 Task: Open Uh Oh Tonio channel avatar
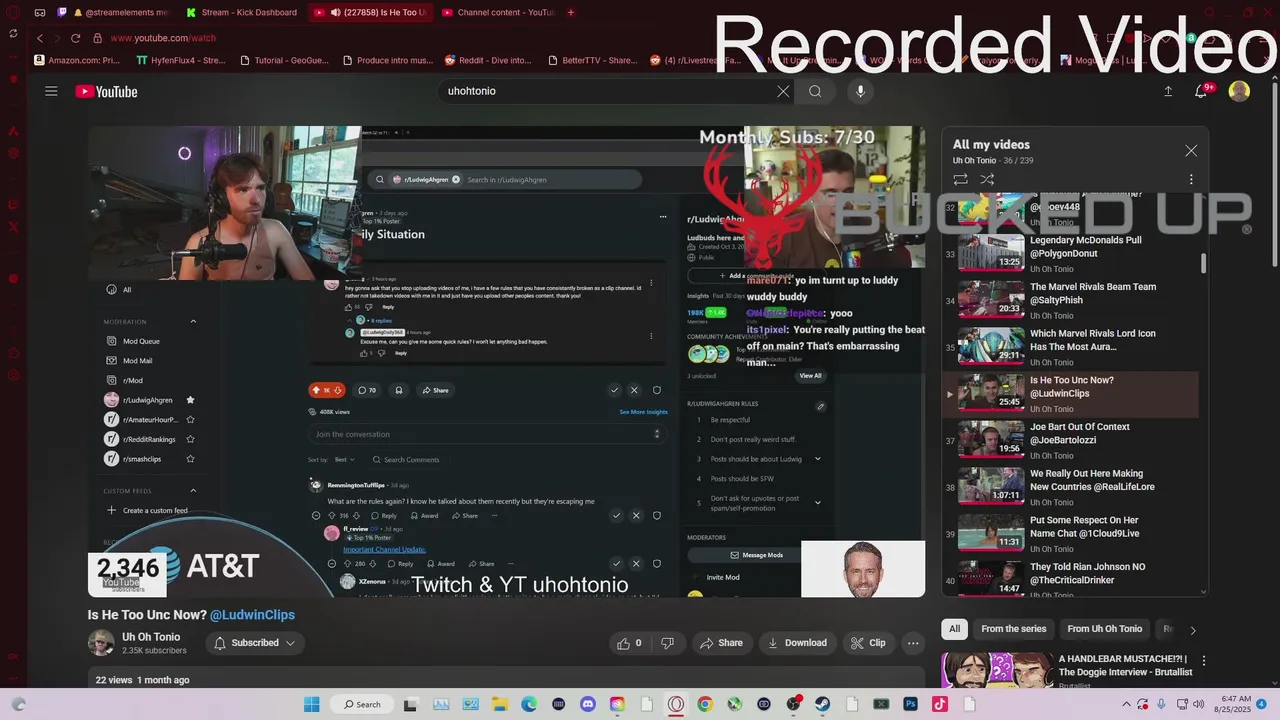[101, 643]
